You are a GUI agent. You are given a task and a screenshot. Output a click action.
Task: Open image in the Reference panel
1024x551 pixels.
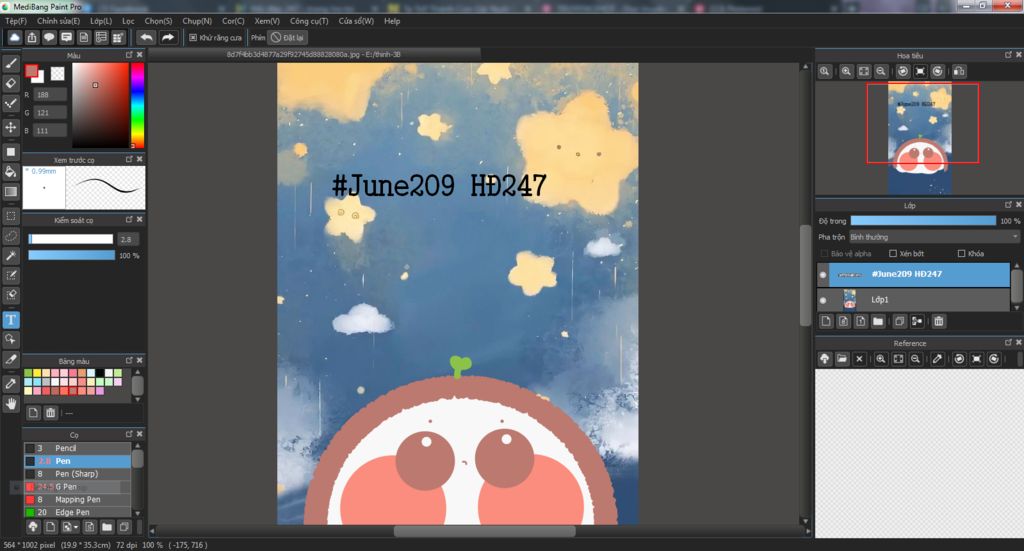coord(842,358)
